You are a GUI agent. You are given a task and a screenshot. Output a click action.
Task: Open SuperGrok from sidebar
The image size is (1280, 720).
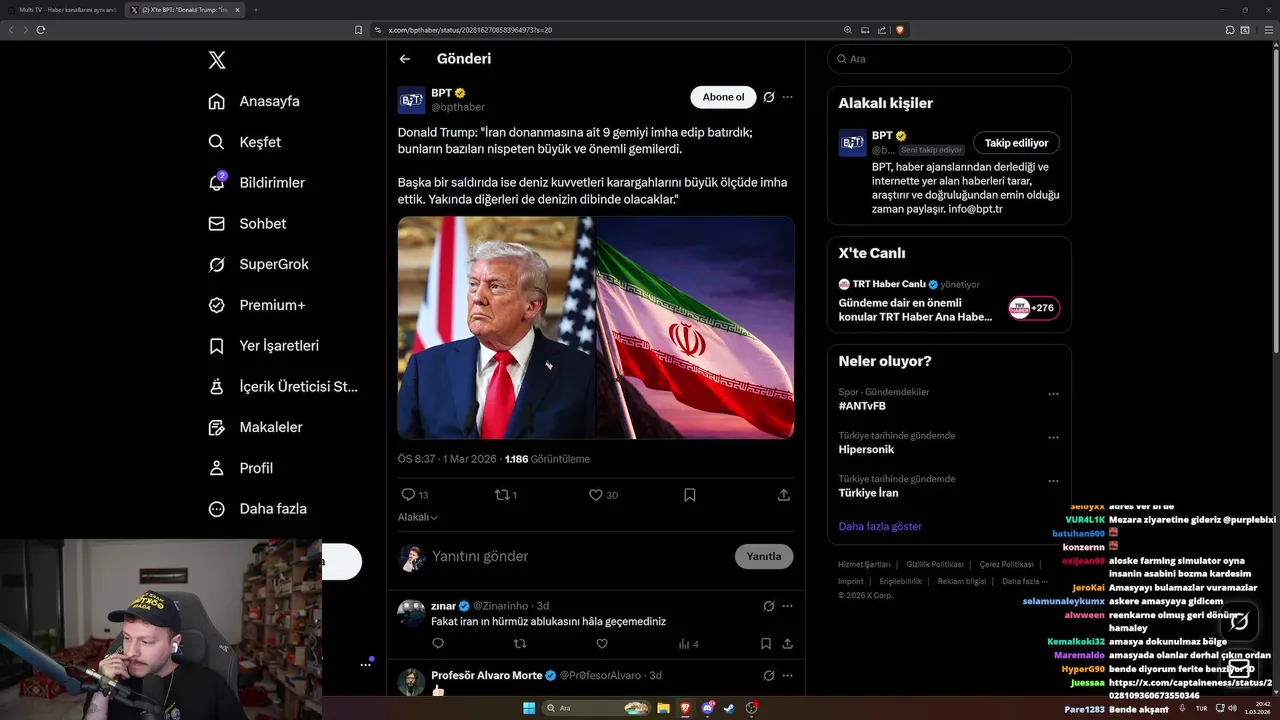click(258, 264)
